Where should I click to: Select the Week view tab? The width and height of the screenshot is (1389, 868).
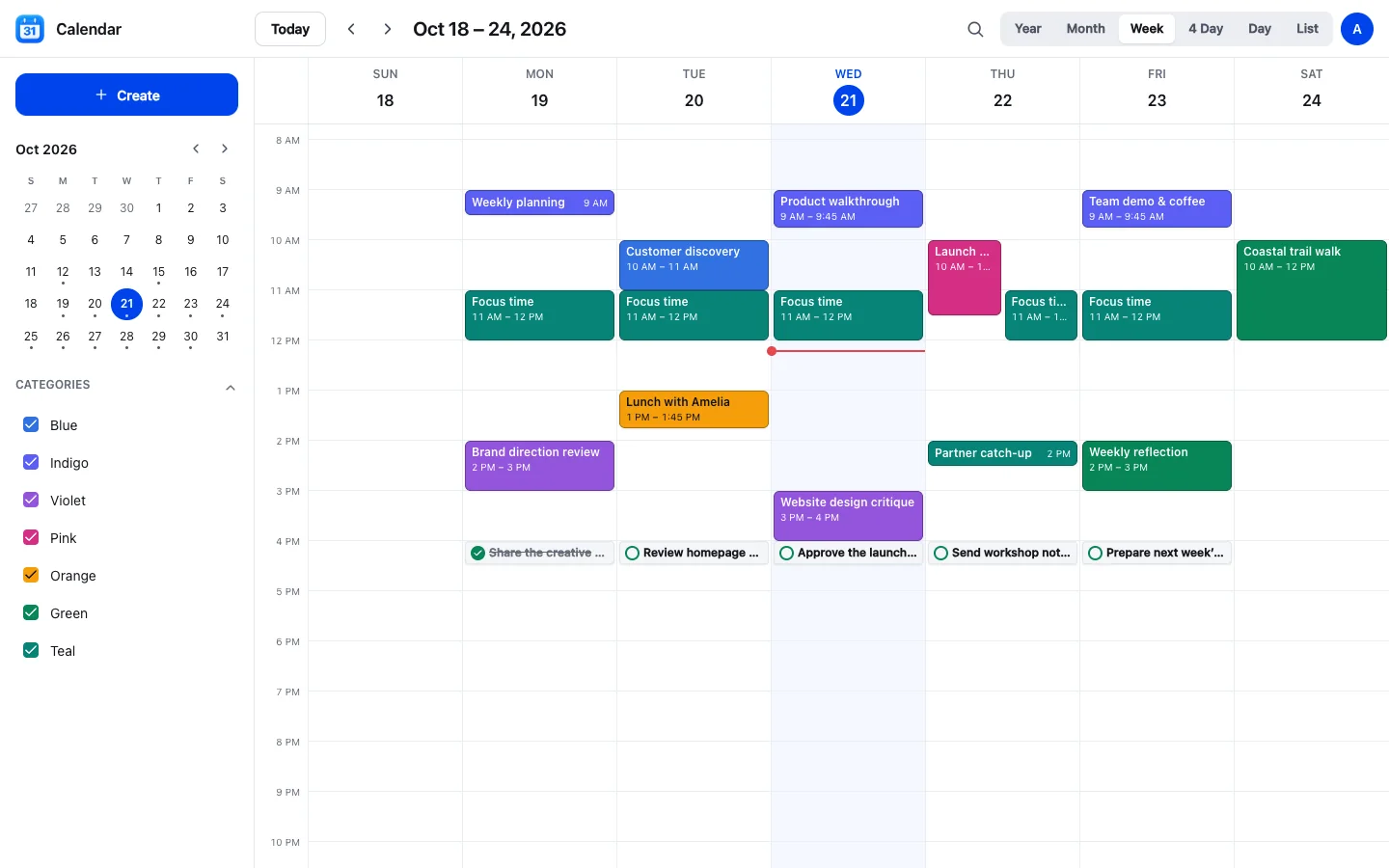point(1147,29)
